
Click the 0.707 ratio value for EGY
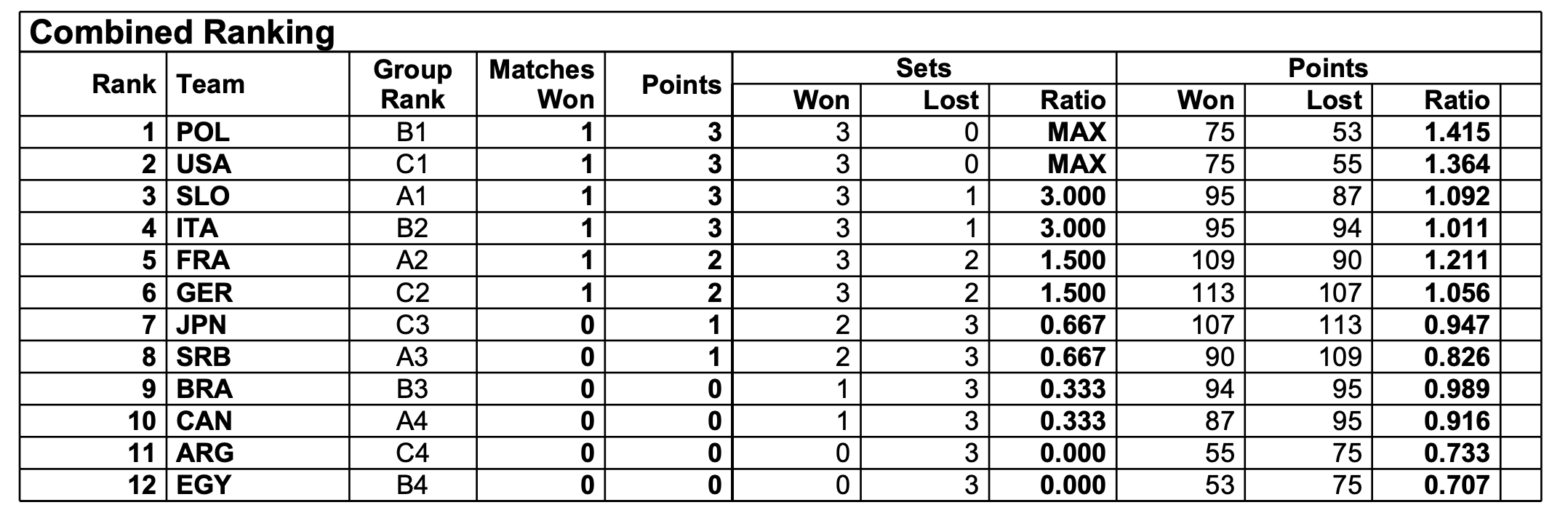[x=1457, y=485]
